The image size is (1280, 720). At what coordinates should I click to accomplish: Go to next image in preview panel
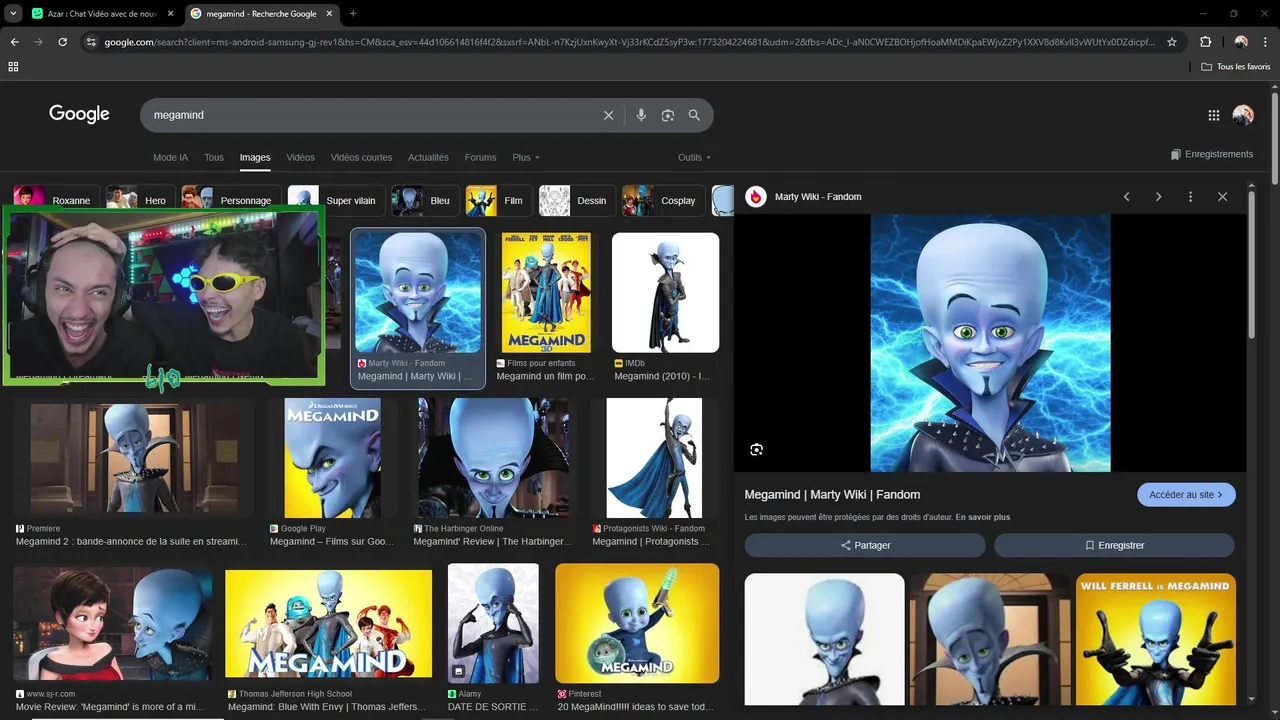click(1159, 197)
